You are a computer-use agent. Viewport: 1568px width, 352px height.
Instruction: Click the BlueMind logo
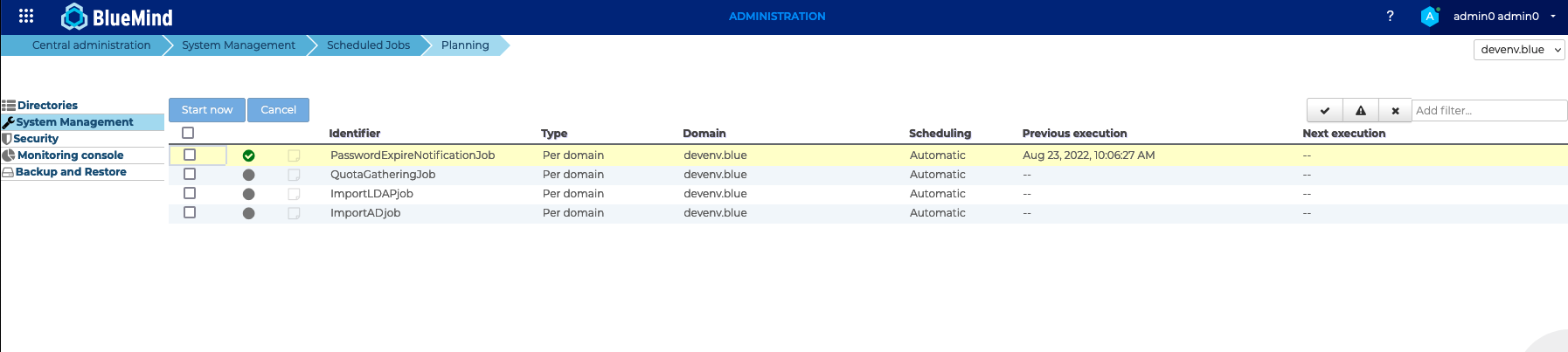(117, 17)
